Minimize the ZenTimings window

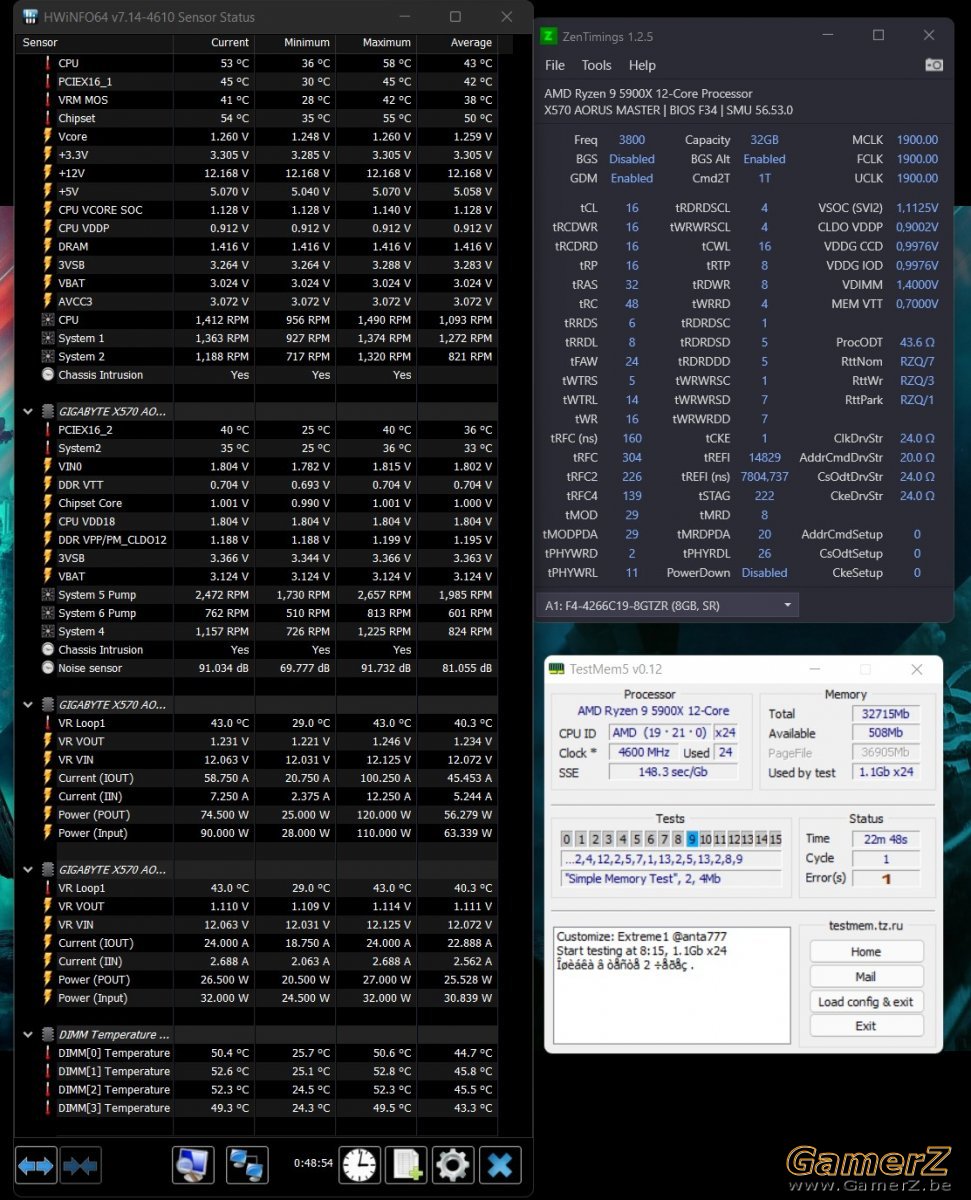pos(829,36)
